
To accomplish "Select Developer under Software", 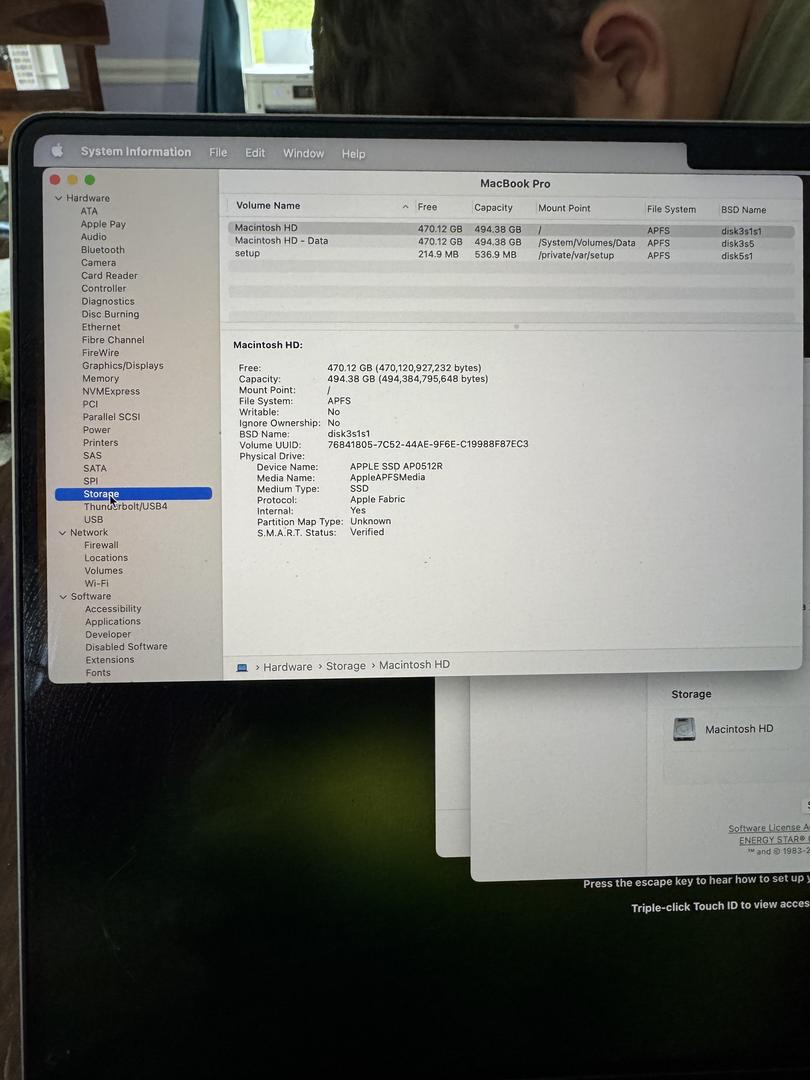I will 108,634.
